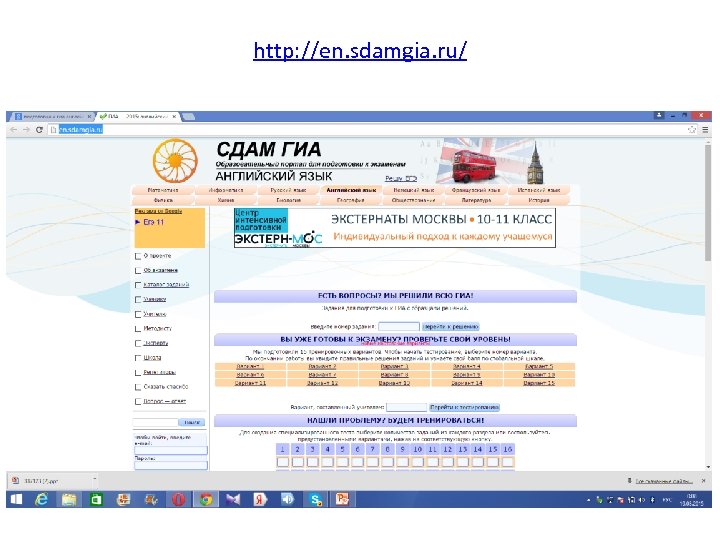Click the page vertical scrollbar thumb
Screen dimensions: 720x540
pos(708,204)
